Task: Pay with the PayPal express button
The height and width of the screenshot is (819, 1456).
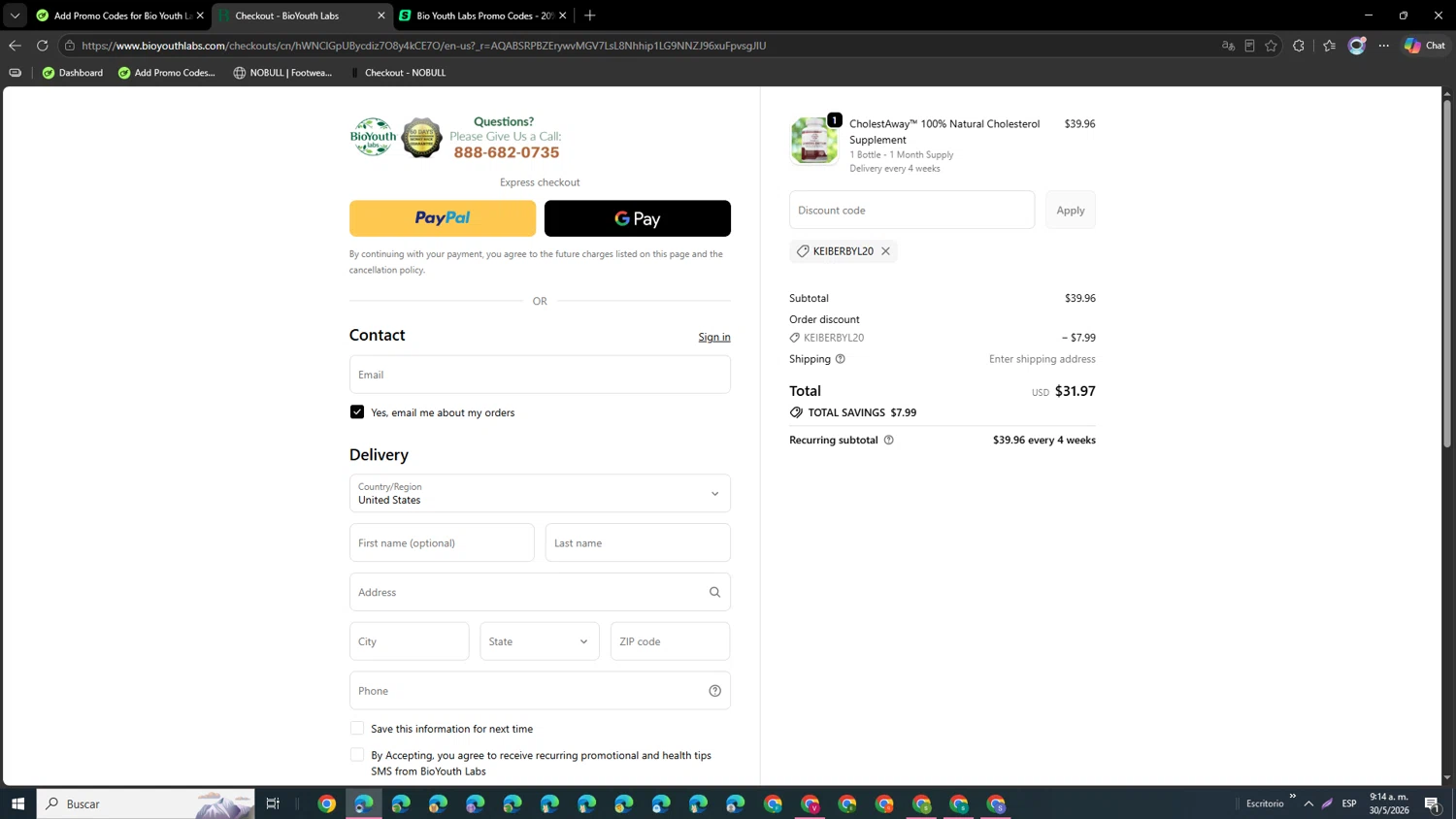Action: click(442, 218)
